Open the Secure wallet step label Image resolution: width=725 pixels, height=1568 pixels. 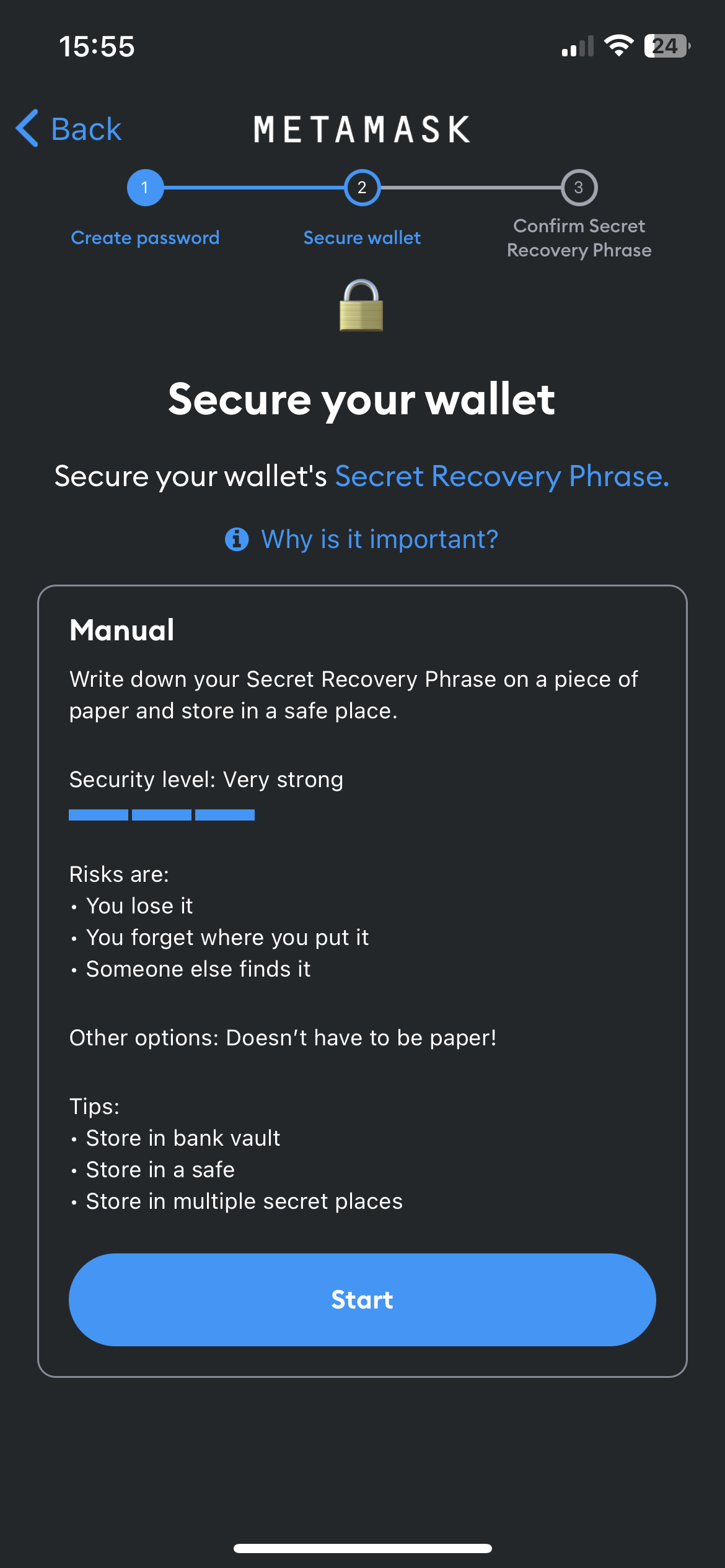click(x=362, y=238)
